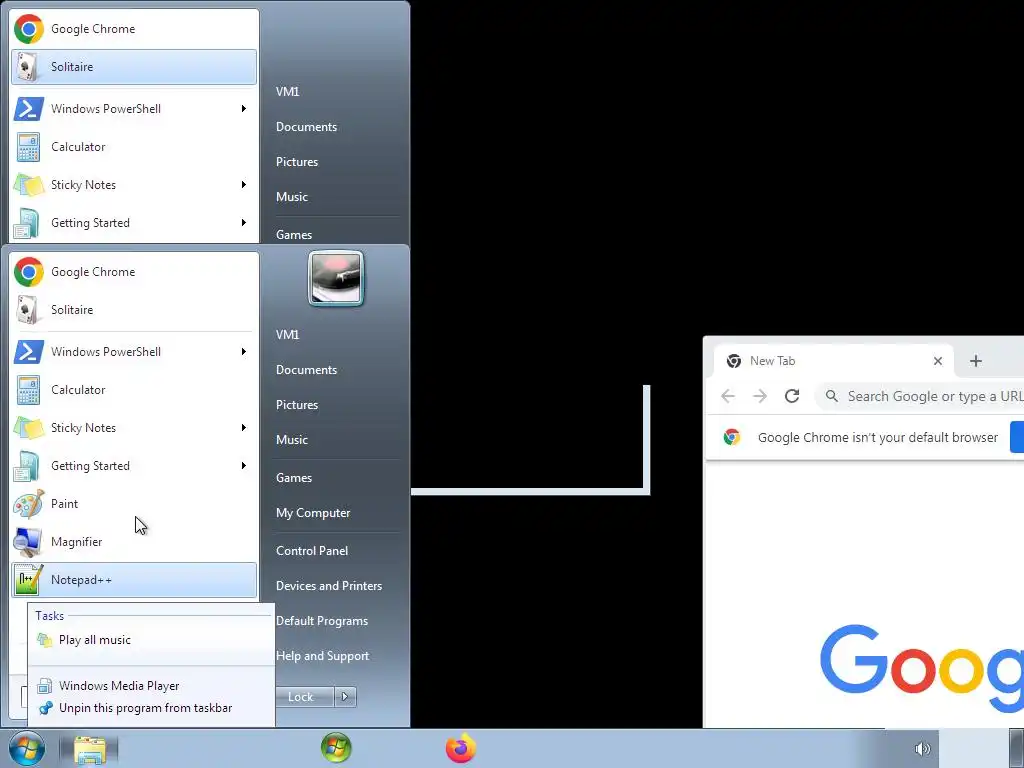Open Help and Support
This screenshot has height=768, width=1024.
coord(322,656)
